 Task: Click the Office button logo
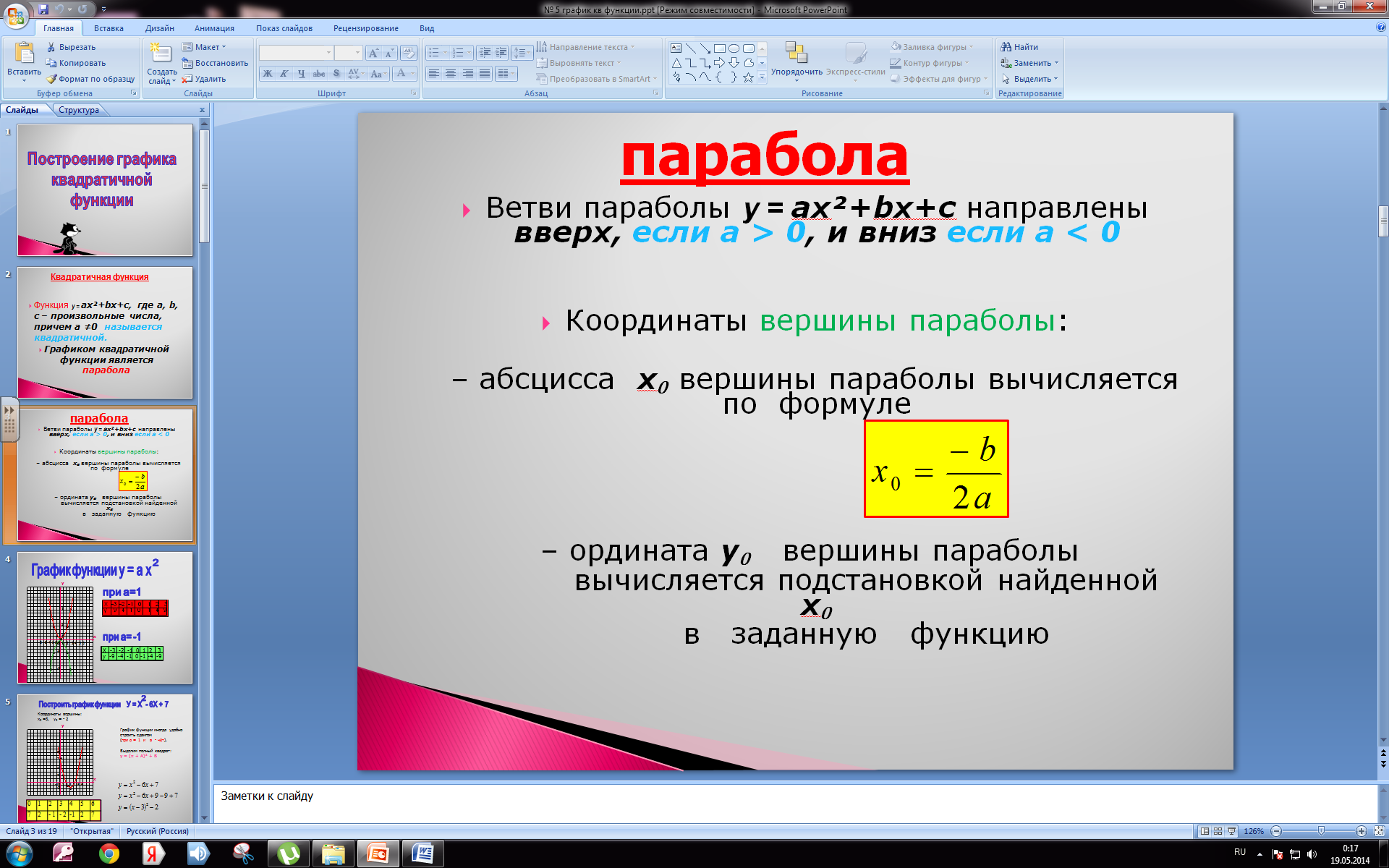click(x=16, y=14)
